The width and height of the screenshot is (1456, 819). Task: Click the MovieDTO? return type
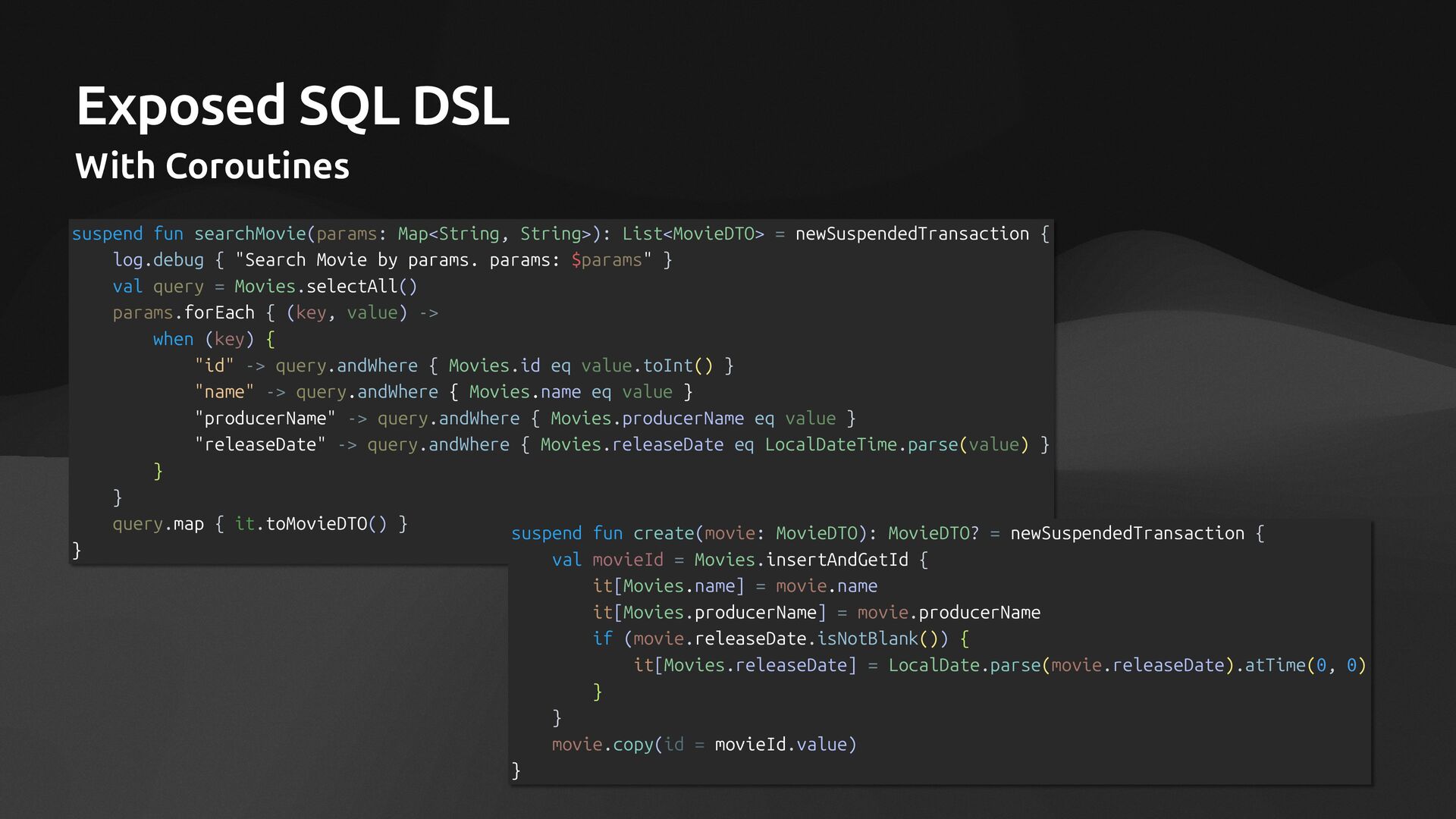(933, 534)
